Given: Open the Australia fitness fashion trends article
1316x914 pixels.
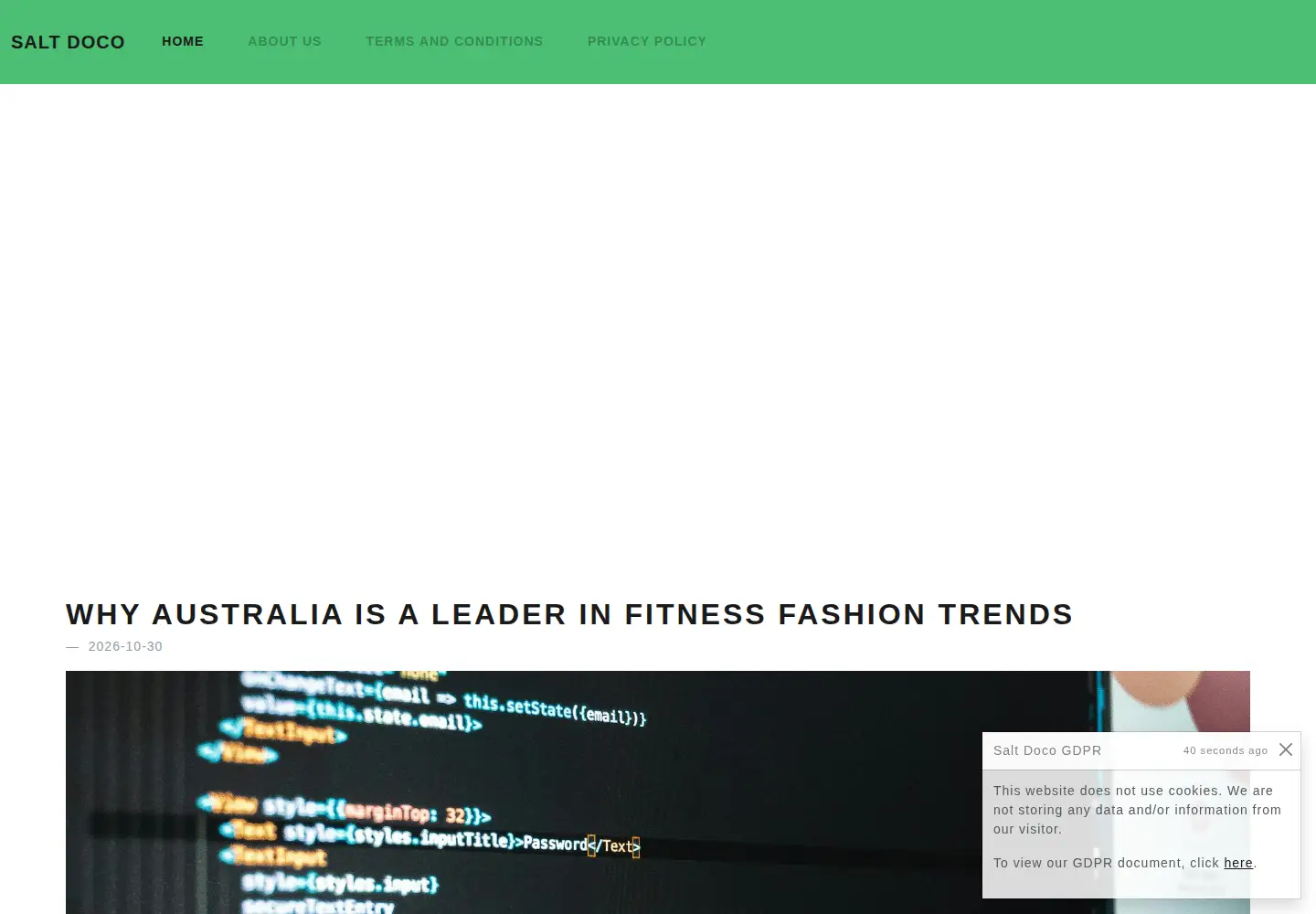Looking at the screenshot, I should tap(569, 614).
